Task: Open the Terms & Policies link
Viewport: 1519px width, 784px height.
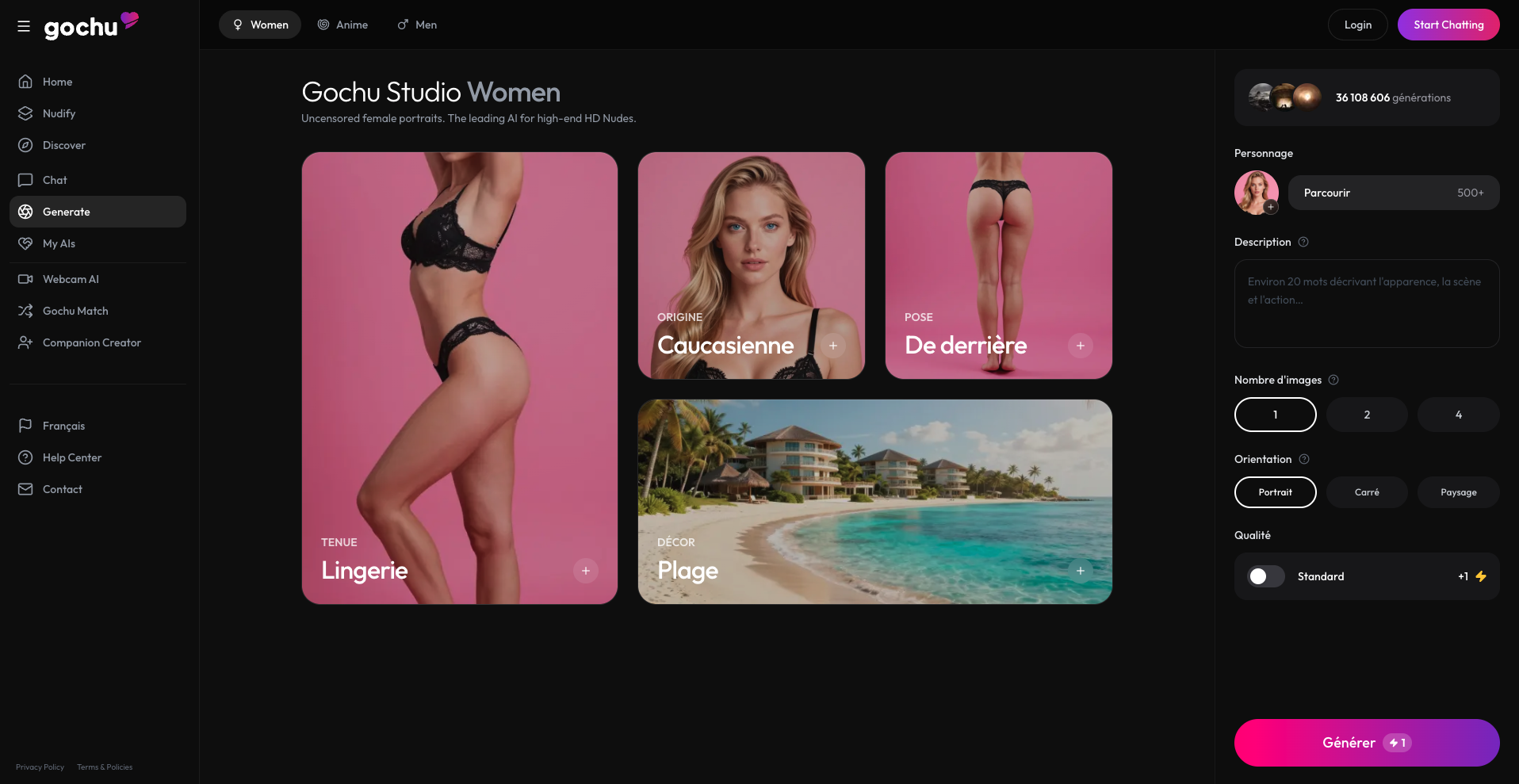Action: point(105,767)
